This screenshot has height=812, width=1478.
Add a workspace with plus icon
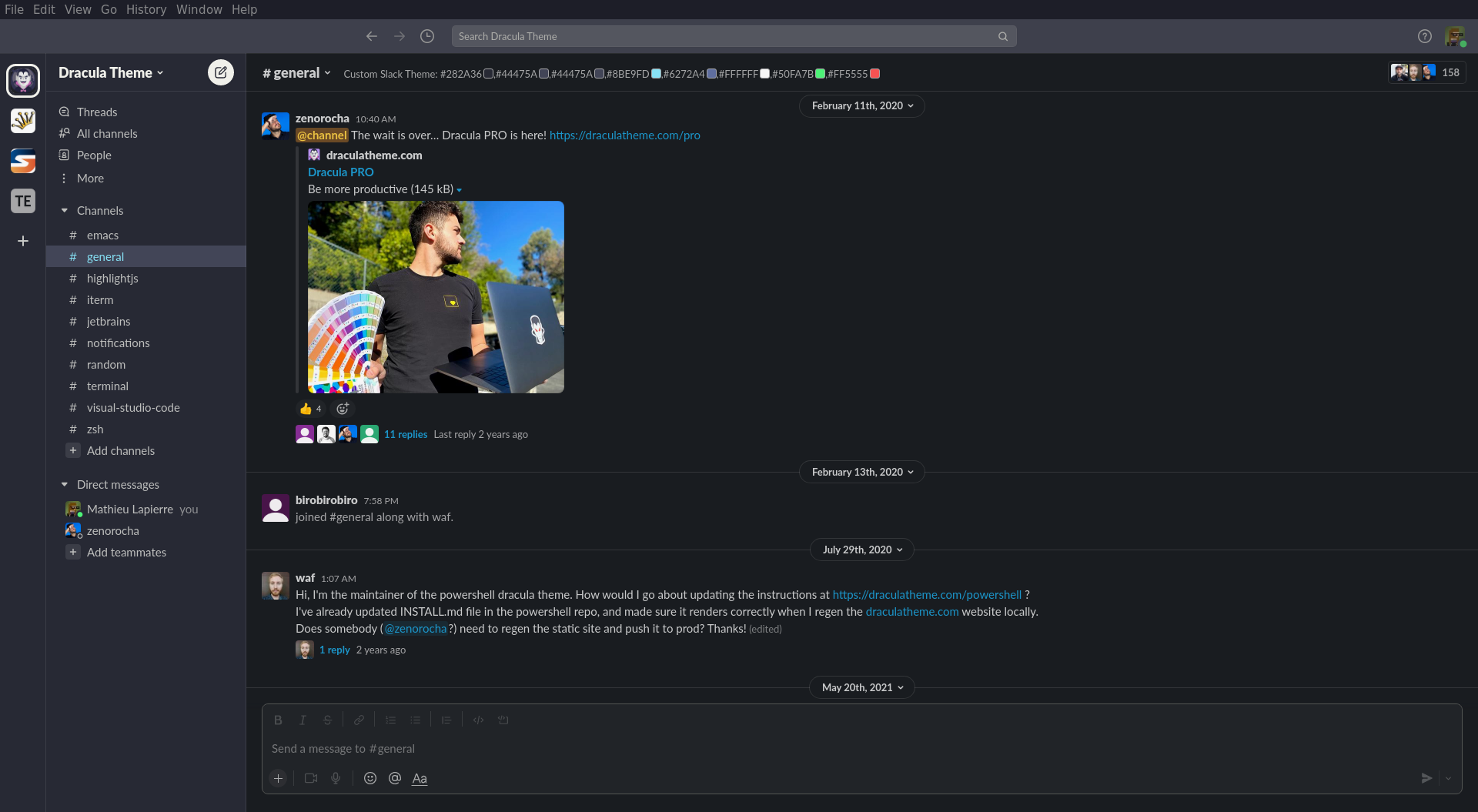point(23,241)
